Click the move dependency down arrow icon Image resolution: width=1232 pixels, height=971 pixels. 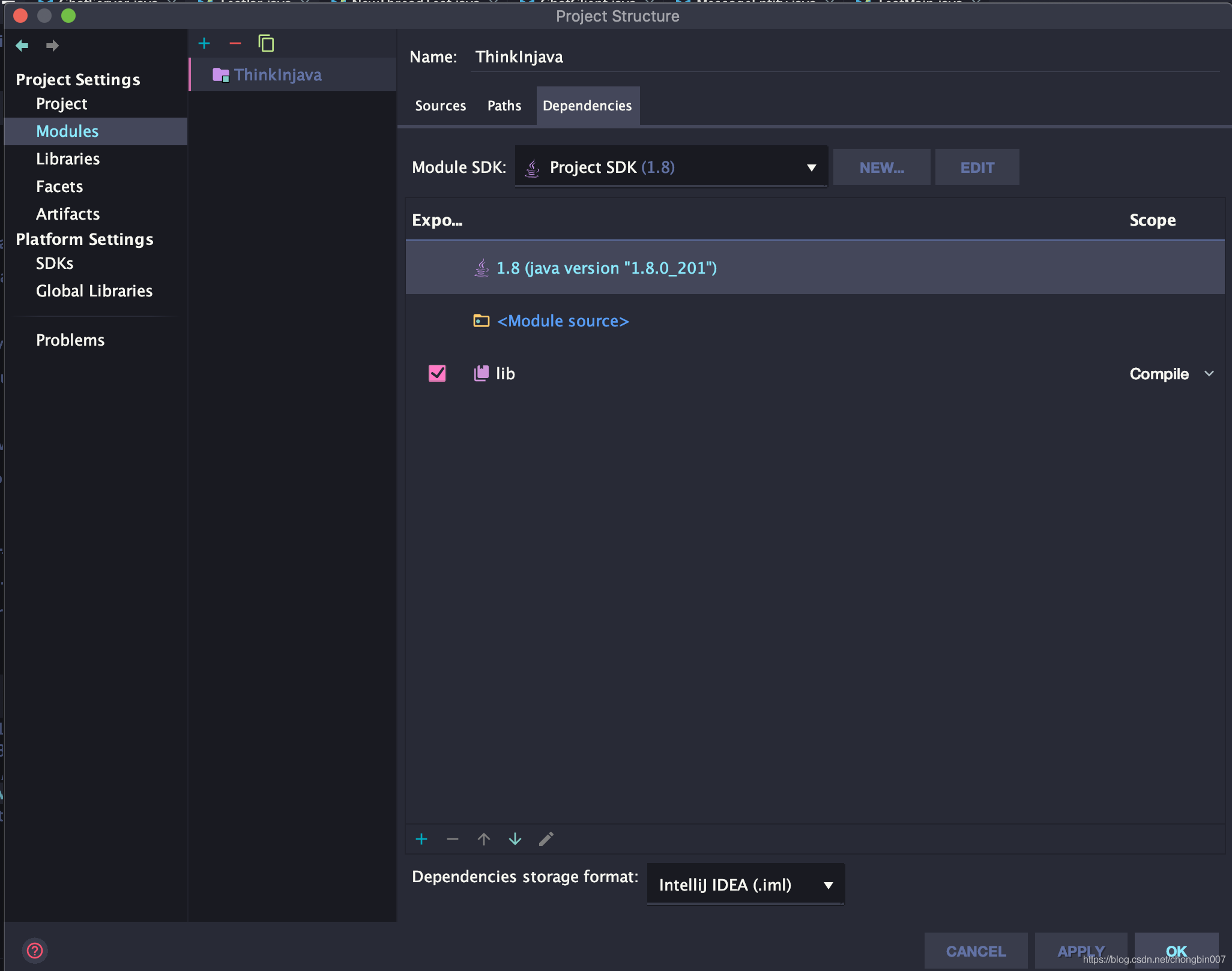click(x=515, y=839)
